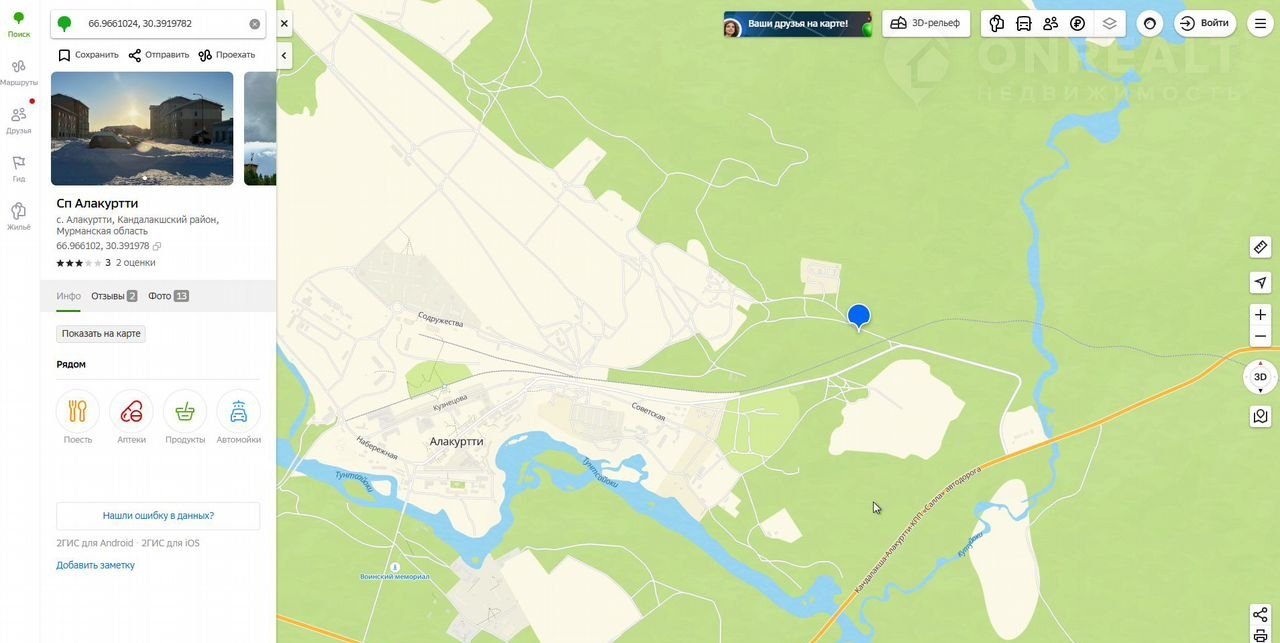
Task: Select the Продукты groceries nearby icon
Action: click(185, 417)
